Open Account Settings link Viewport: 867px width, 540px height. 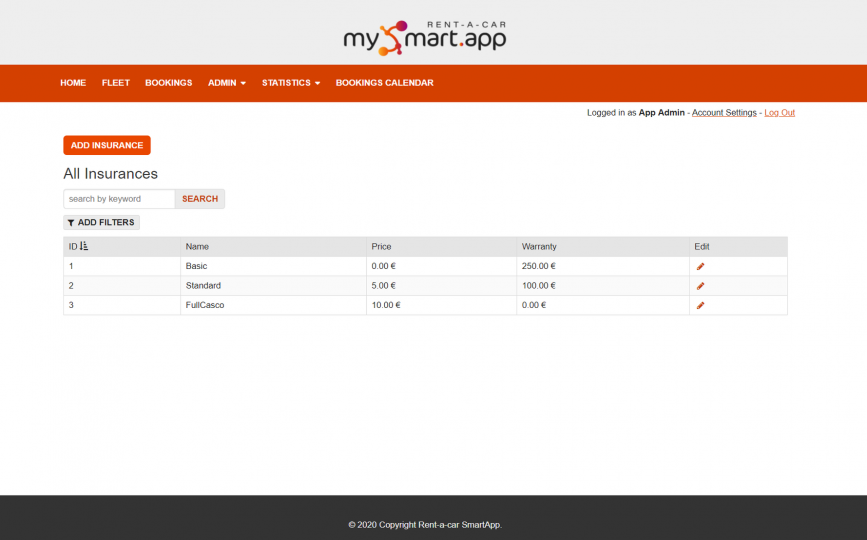[724, 113]
